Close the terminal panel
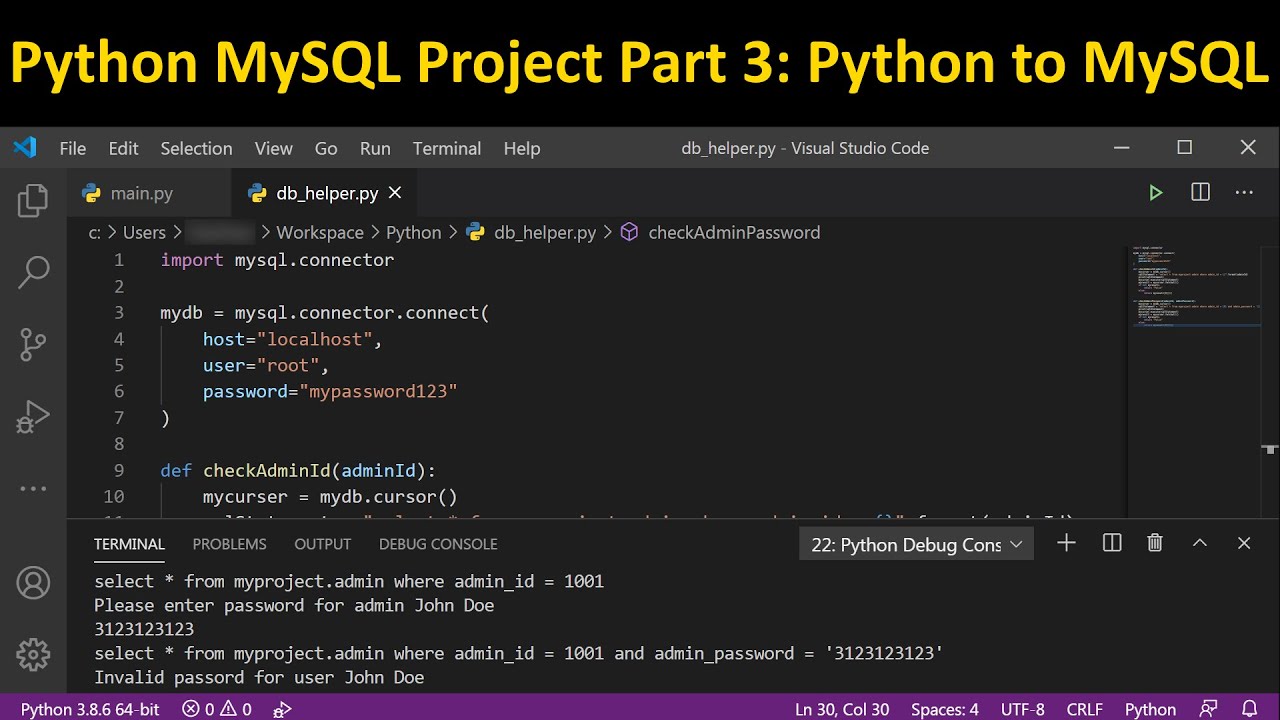 point(1244,543)
